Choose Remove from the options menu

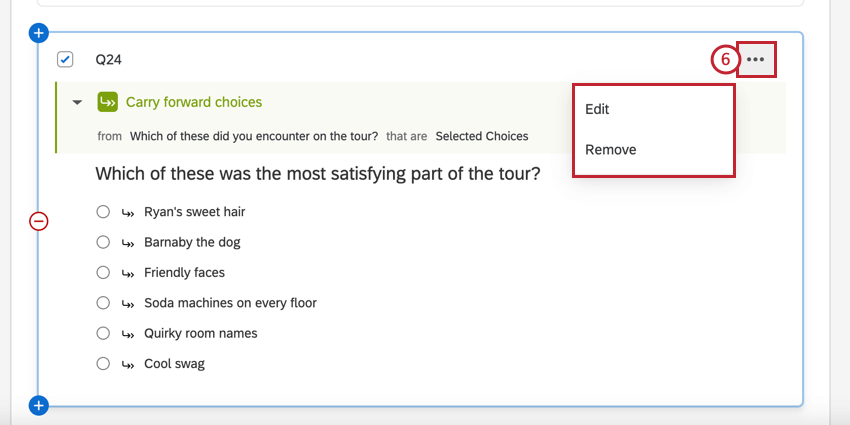click(x=610, y=150)
